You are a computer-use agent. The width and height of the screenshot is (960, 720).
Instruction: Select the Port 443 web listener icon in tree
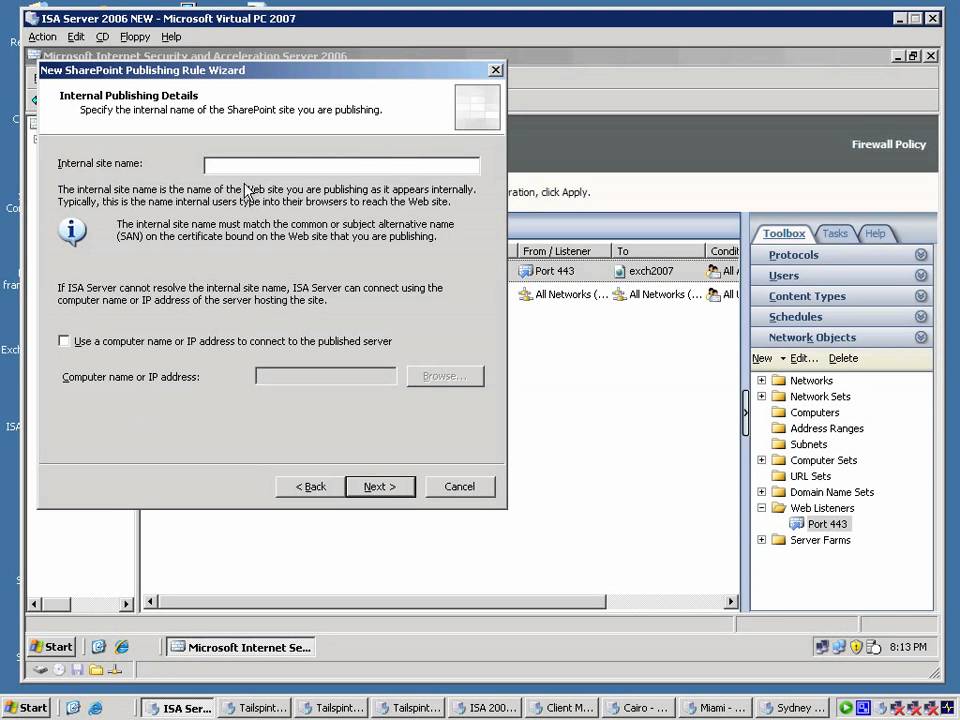[x=797, y=523]
